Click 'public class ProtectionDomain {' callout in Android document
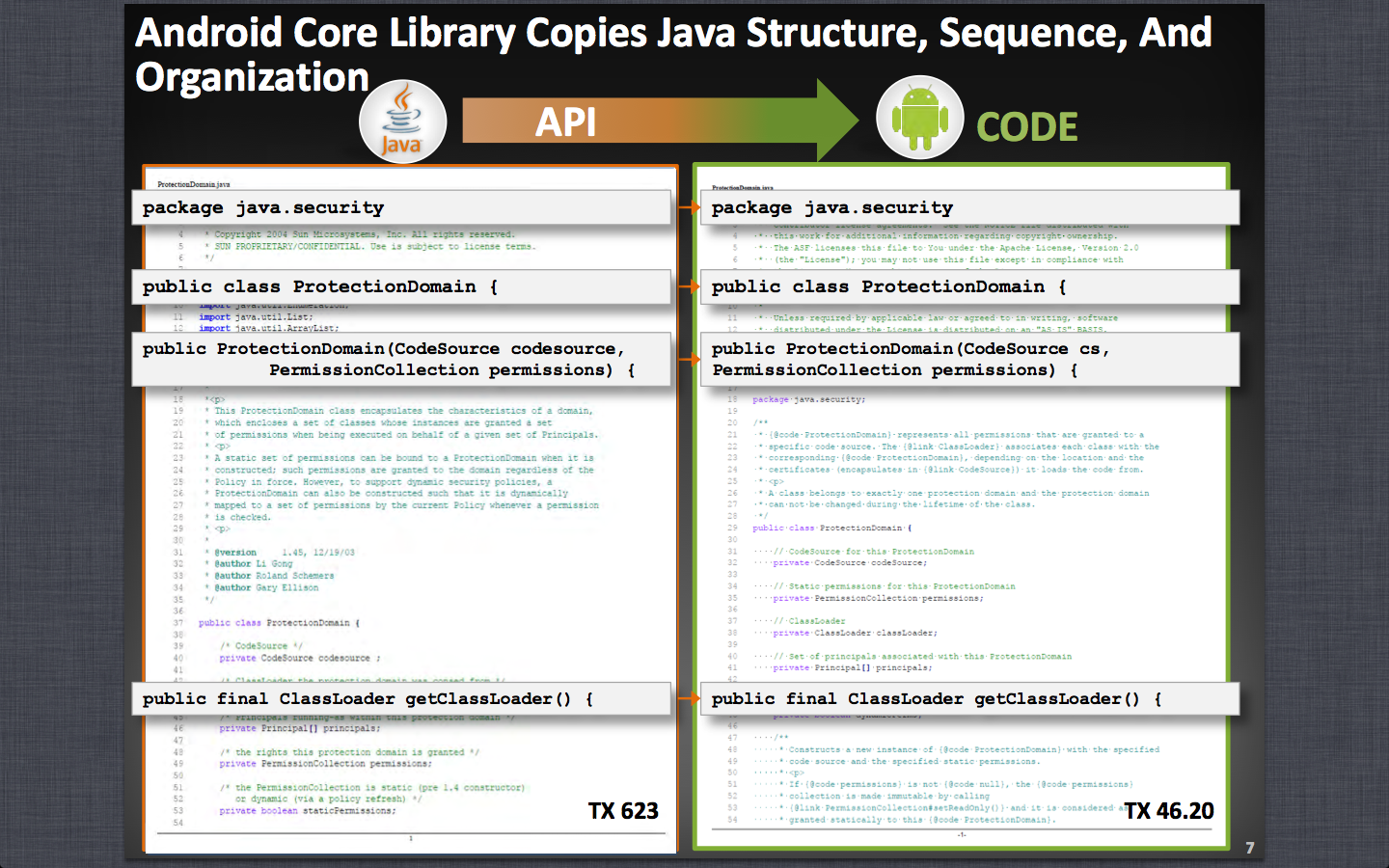This screenshot has width=1389, height=868. coord(969,286)
